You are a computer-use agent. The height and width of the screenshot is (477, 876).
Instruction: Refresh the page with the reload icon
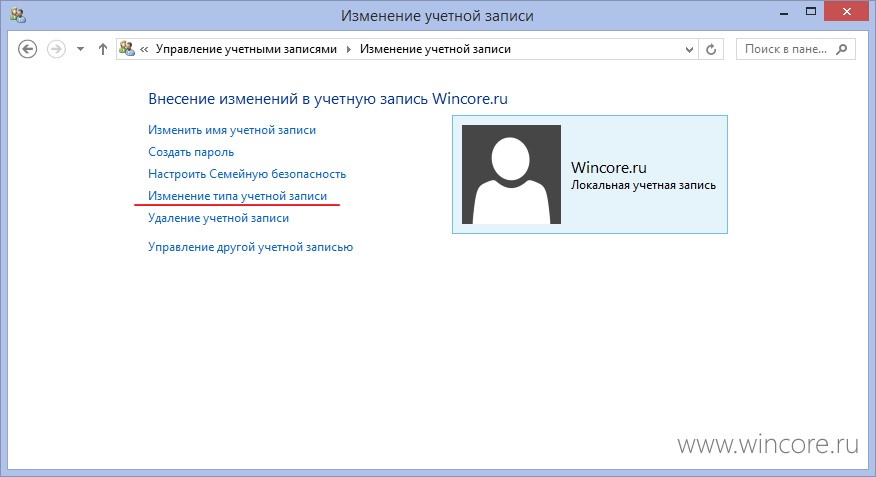click(x=711, y=49)
